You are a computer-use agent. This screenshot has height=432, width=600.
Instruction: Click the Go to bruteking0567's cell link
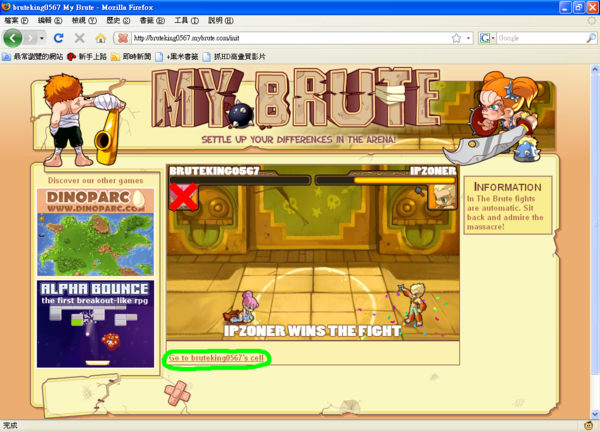[216, 358]
